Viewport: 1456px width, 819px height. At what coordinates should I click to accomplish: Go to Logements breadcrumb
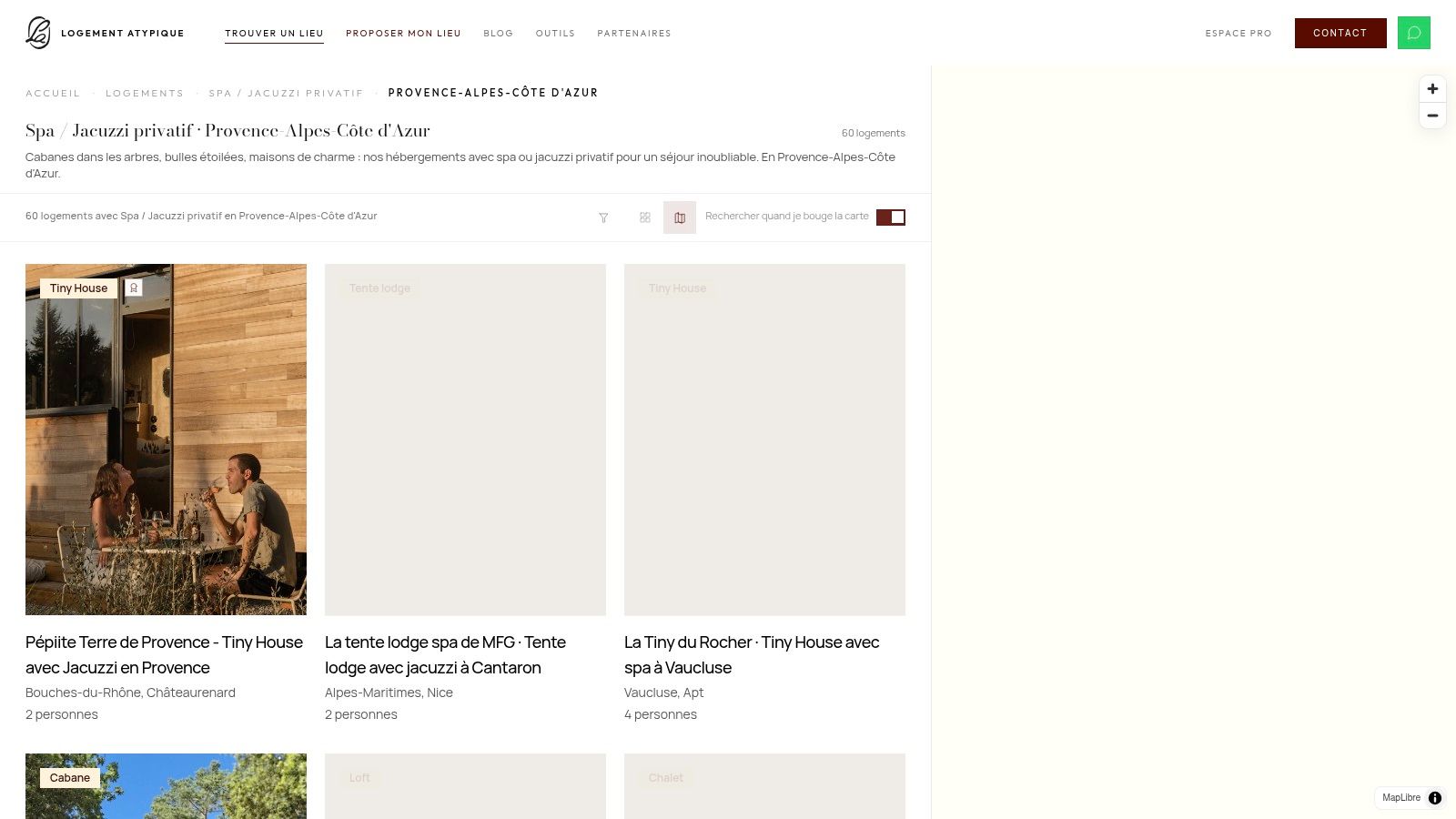click(x=145, y=93)
